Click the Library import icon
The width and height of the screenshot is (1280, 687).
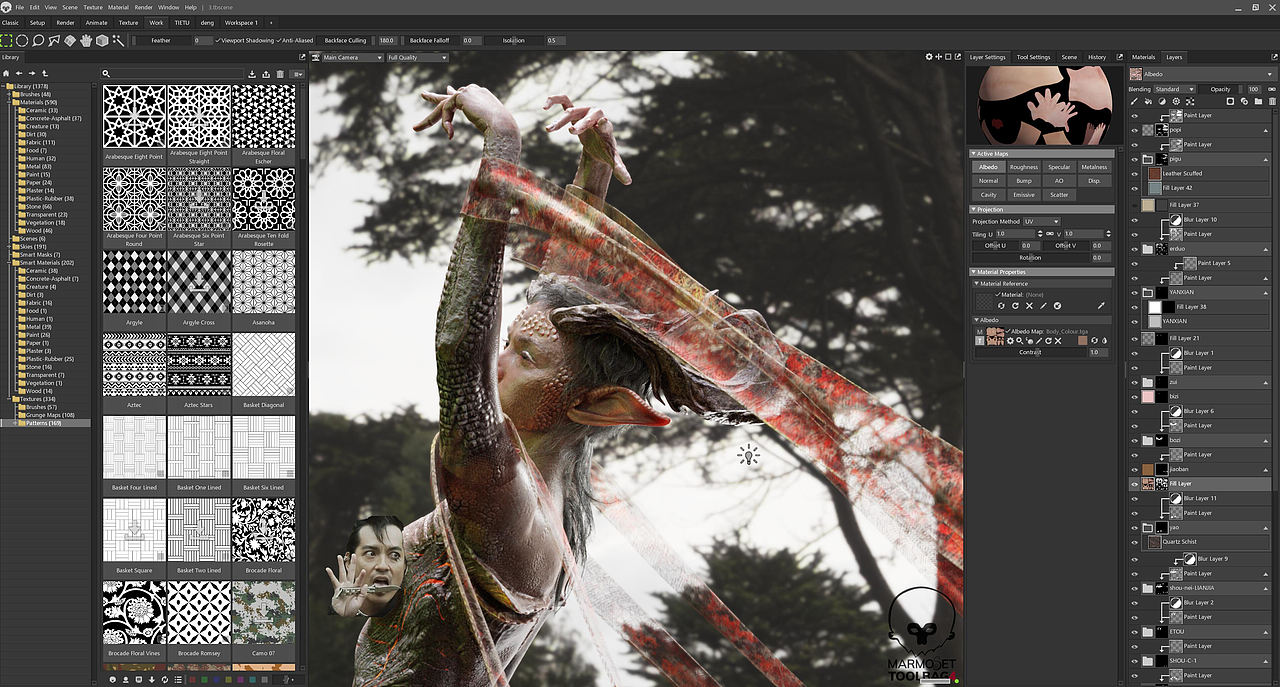tap(252, 74)
